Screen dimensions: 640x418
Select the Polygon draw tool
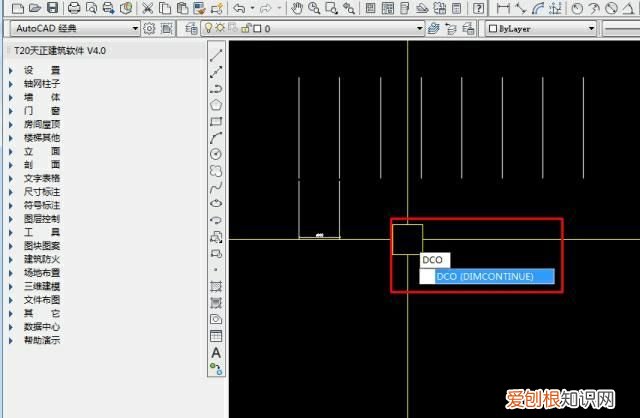tap(216, 104)
